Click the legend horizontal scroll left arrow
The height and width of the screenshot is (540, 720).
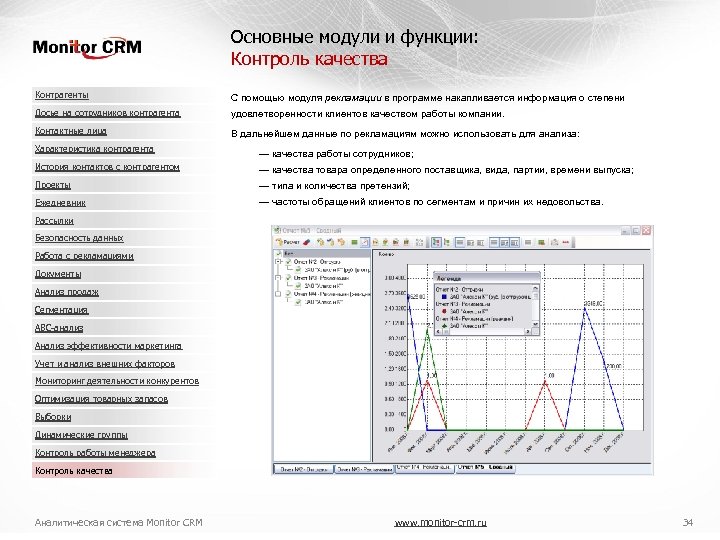pyautogui.click(x=439, y=332)
